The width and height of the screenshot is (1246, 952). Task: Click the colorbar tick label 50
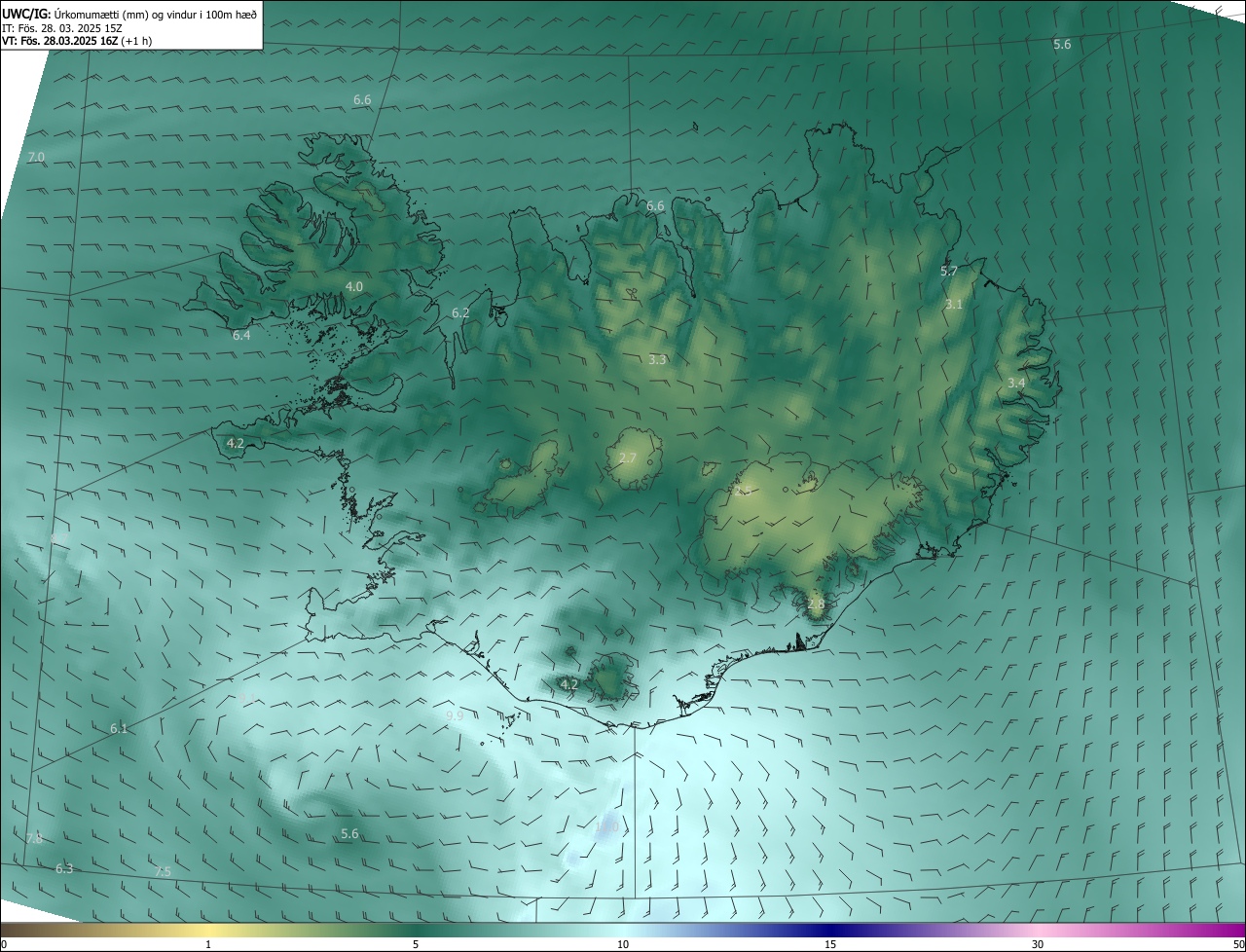(x=1238, y=944)
